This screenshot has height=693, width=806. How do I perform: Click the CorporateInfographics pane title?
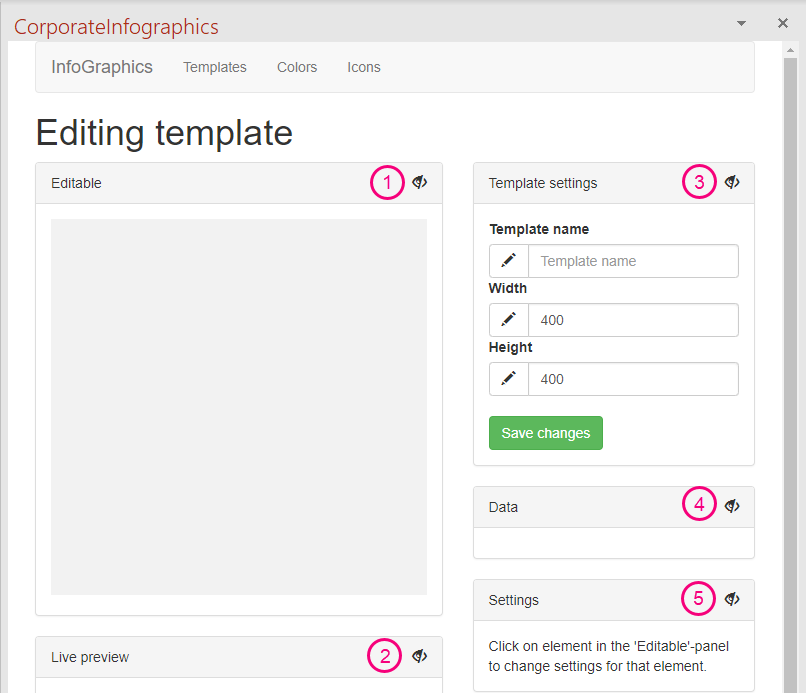click(x=116, y=27)
